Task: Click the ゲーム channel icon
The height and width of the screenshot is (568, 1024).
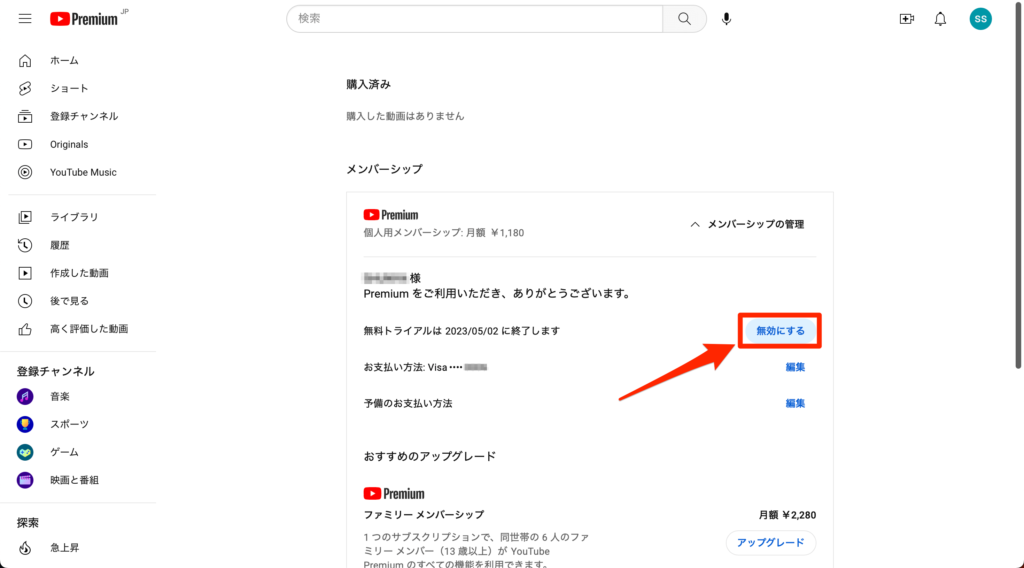Action: point(25,452)
